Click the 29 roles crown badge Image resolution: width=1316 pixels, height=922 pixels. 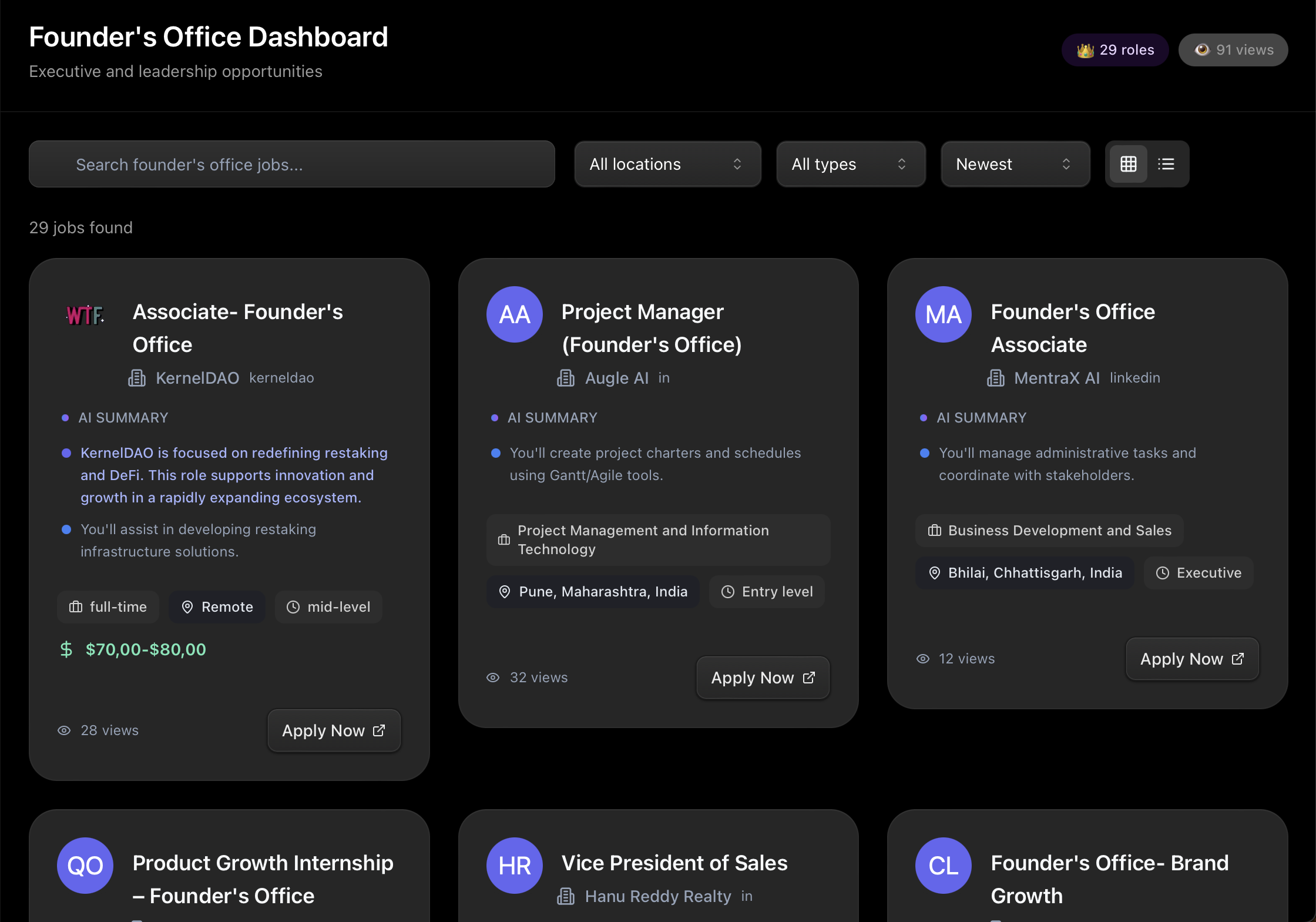(1114, 50)
